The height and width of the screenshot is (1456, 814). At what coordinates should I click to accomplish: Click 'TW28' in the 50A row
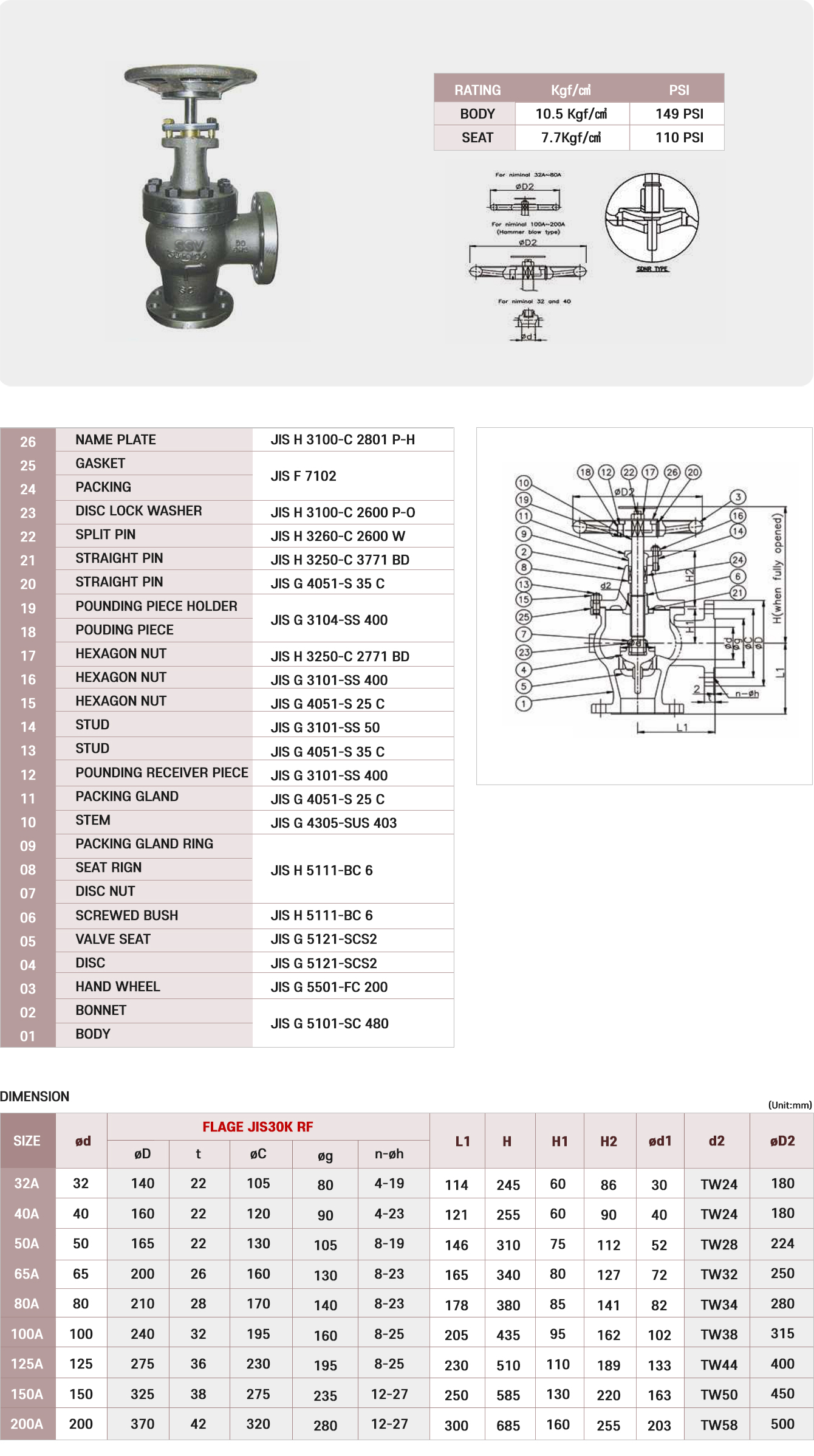click(x=719, y=1245)
